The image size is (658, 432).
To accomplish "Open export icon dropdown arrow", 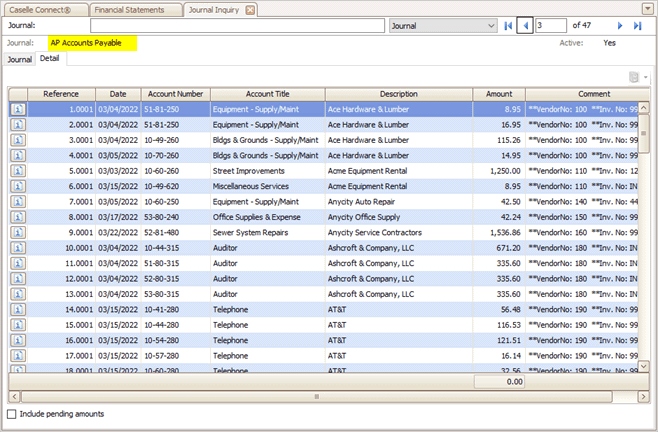I will pyautogui.click(x=645, y=77).
